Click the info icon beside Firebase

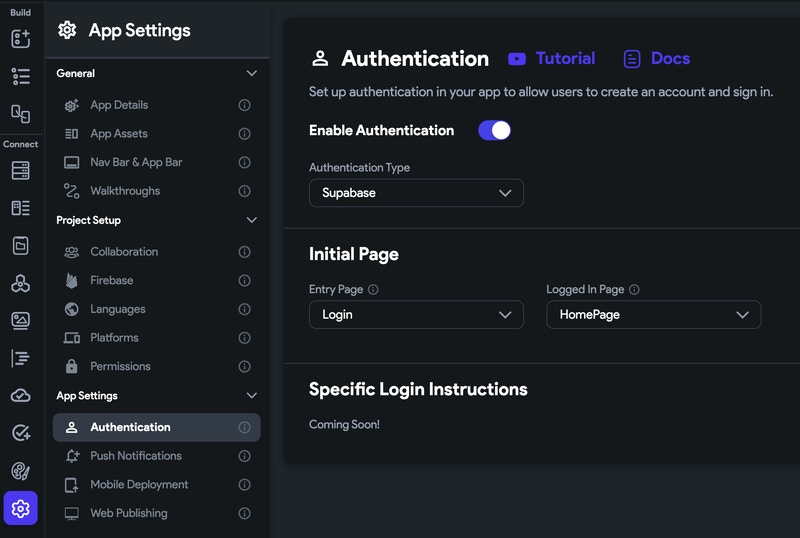[x=244, y=280]
